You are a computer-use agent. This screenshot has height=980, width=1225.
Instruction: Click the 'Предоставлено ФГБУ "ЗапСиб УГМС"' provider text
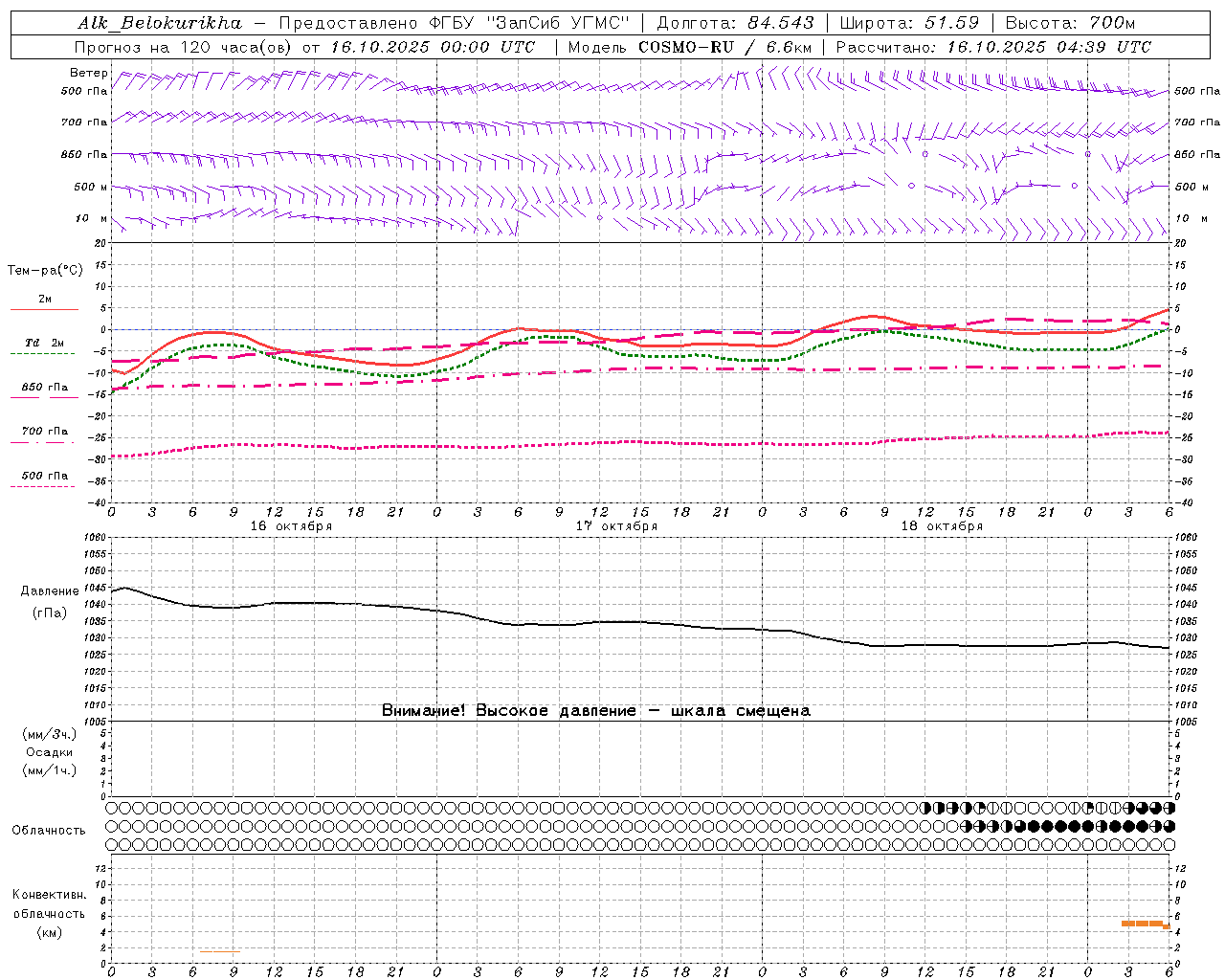click(455, 23)
